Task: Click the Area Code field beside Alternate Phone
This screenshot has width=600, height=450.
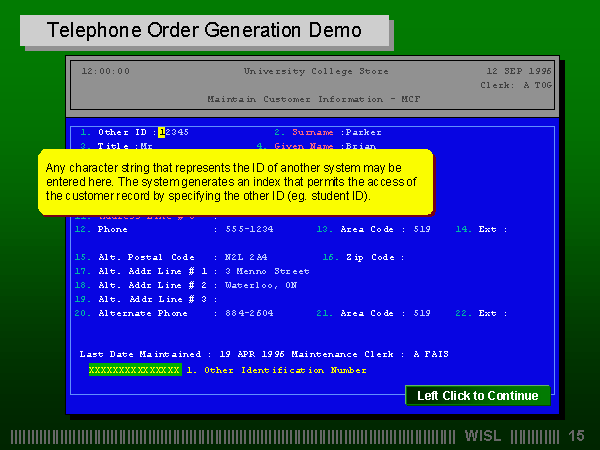Action: point(423,313)
